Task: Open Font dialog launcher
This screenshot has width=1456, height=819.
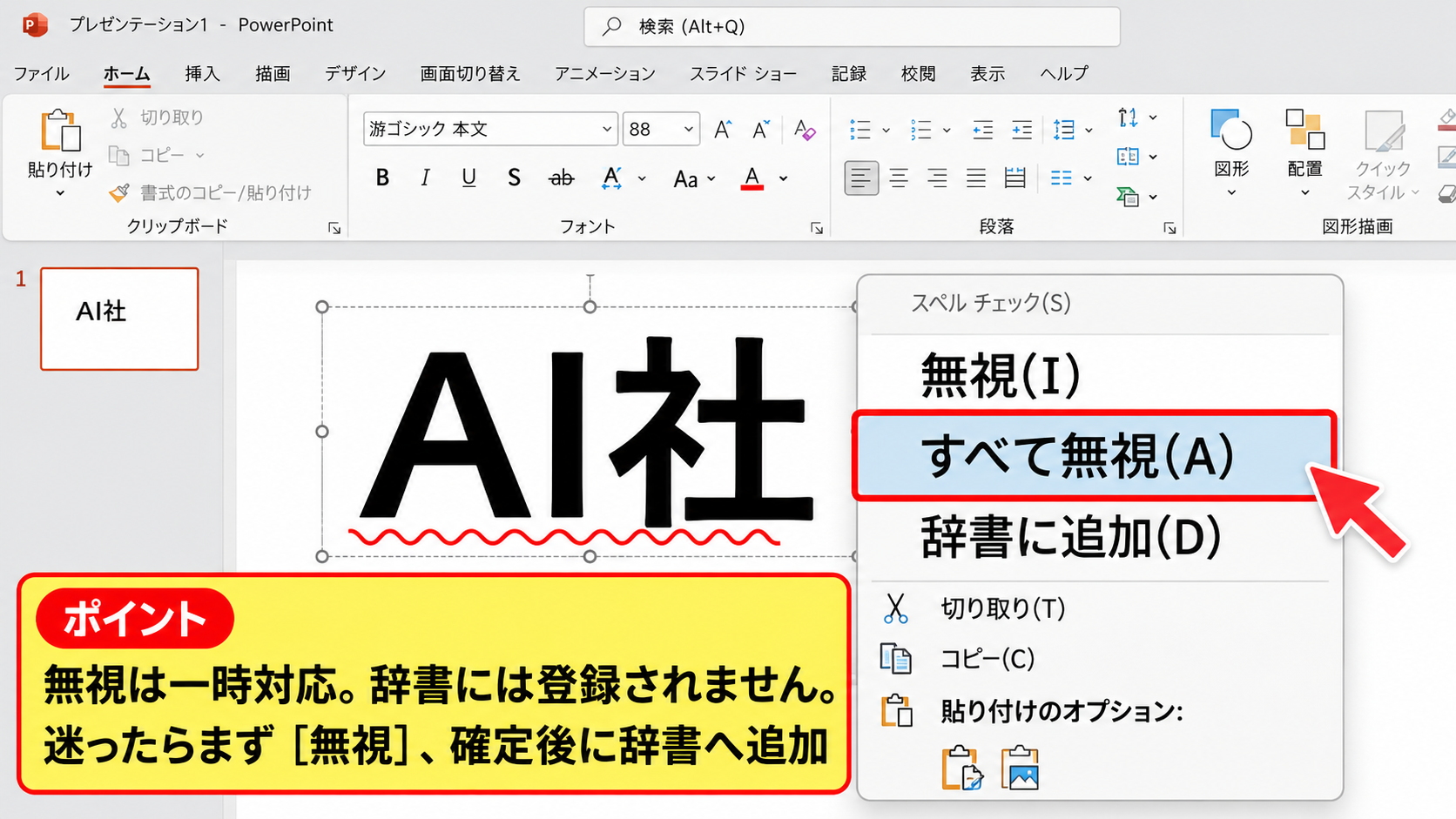Action: [817, 228]
